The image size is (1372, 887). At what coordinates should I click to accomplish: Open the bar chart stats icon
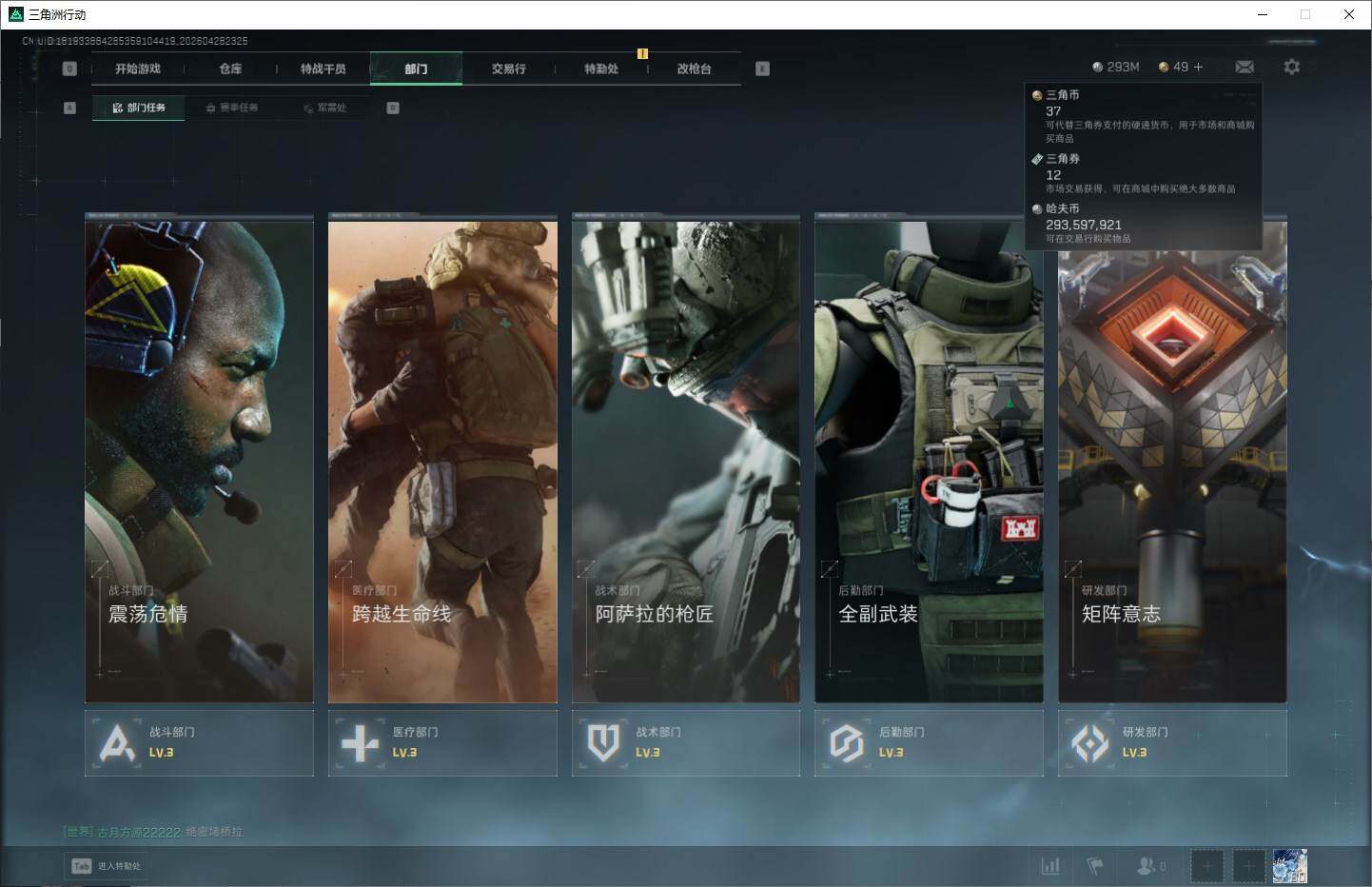(x=1050, y=866)
